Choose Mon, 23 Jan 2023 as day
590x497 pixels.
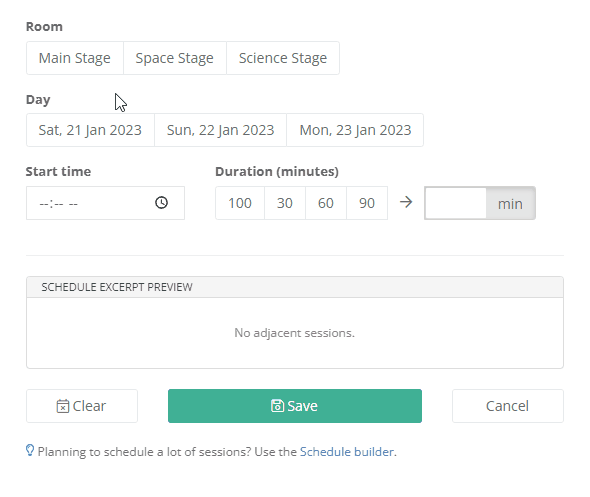(355, 130)
